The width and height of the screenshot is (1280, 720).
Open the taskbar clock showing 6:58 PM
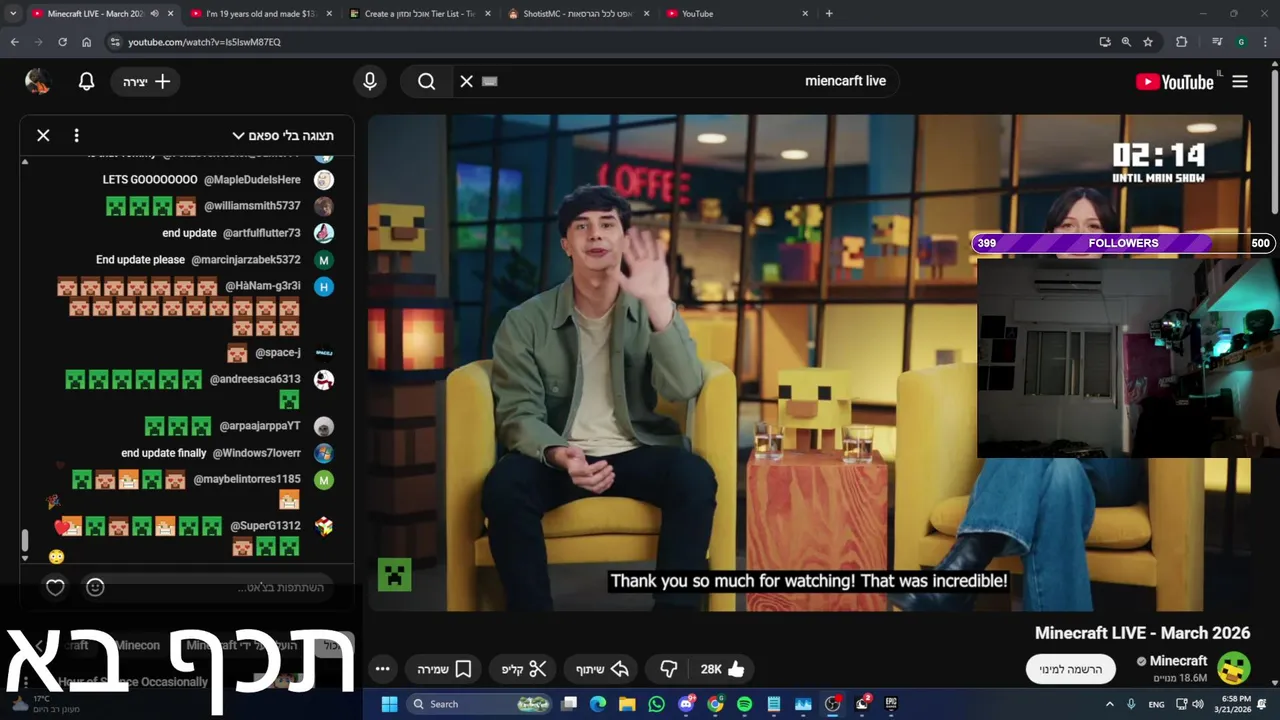tap(1232, 704)
